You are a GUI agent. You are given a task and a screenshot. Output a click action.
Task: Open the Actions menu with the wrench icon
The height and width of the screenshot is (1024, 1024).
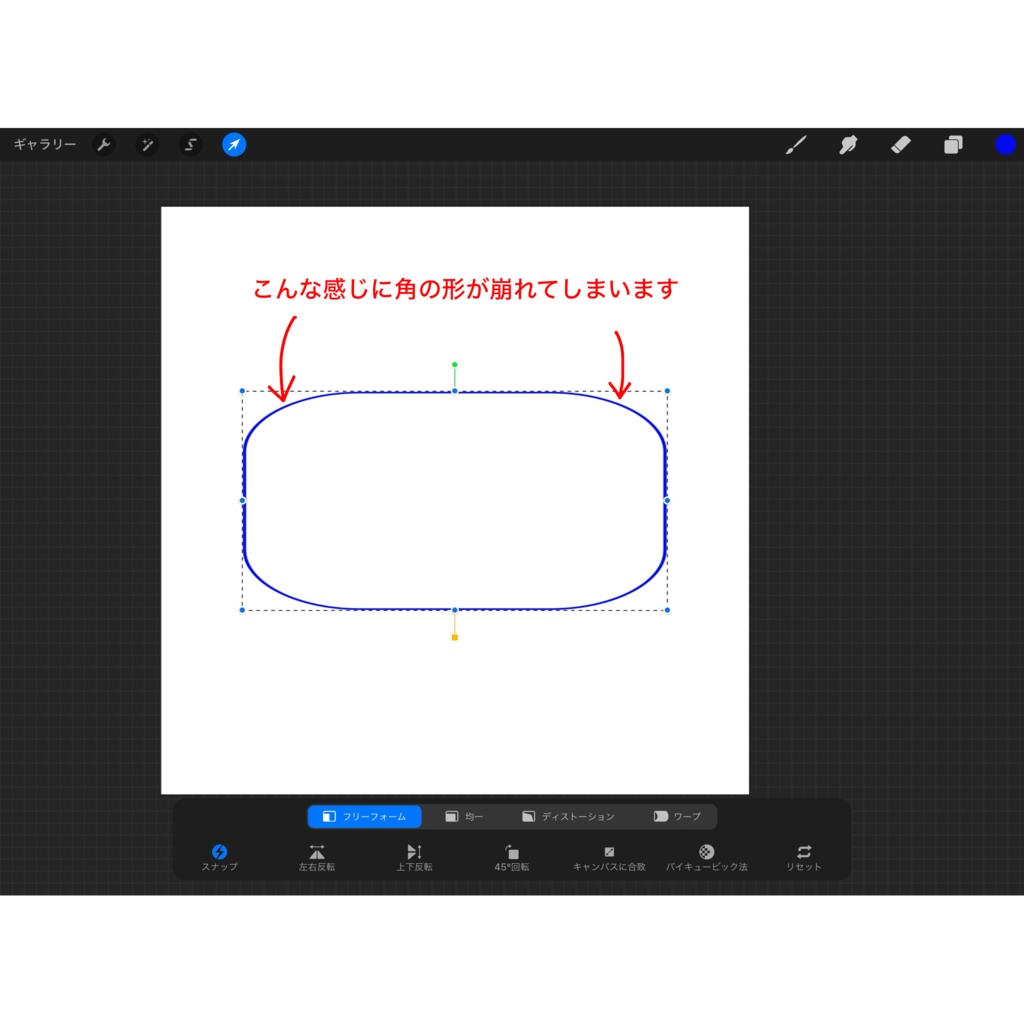point(105,144)
